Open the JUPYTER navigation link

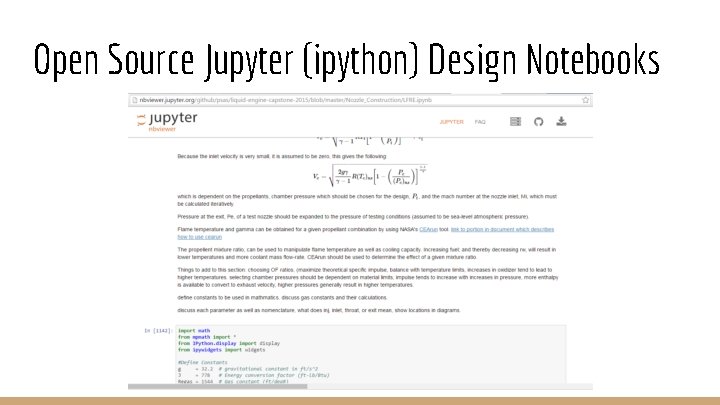pyautogui.click(x=451, y=122)
